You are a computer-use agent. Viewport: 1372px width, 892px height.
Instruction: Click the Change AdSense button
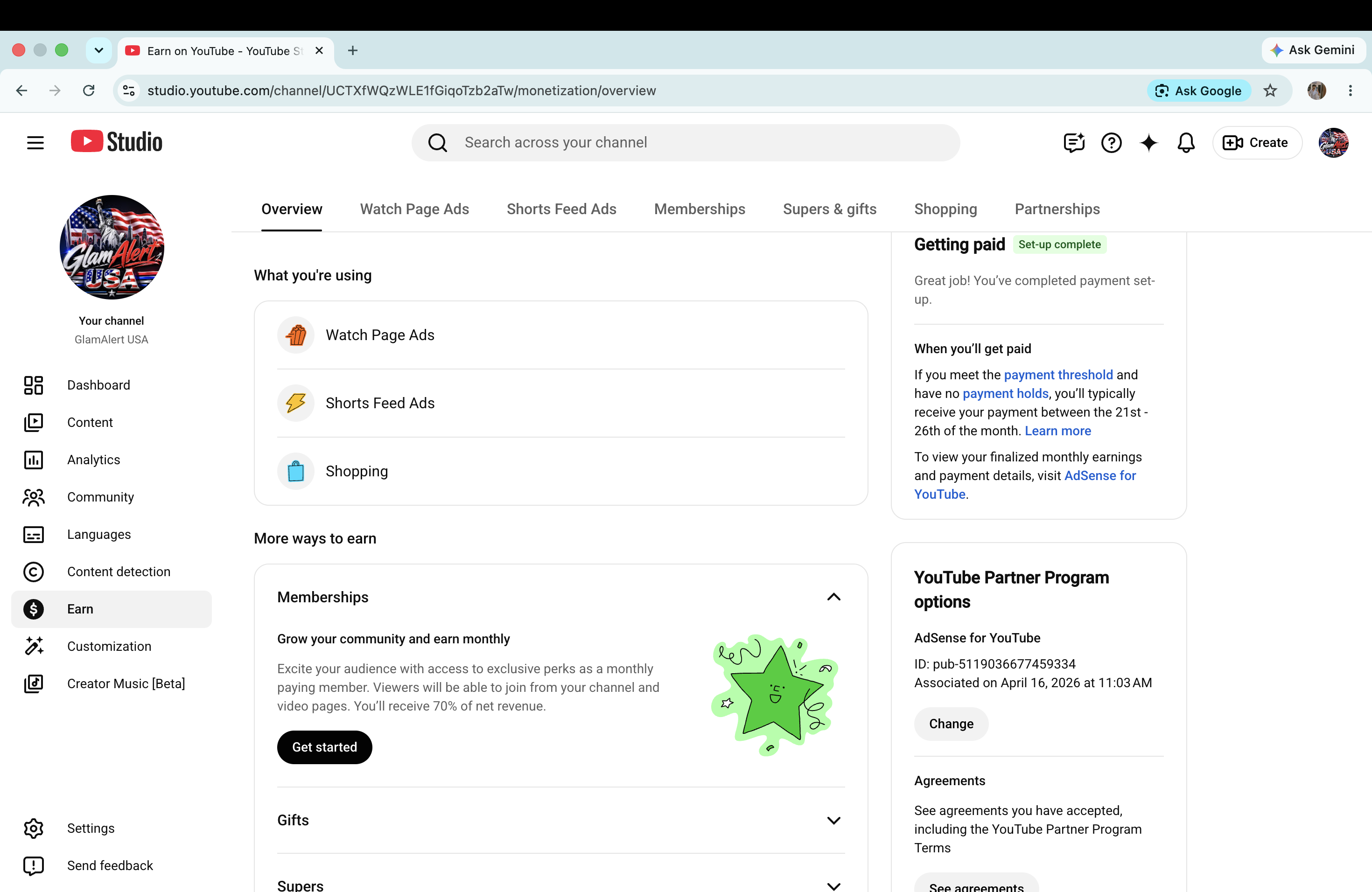click(x=951, y=724)
